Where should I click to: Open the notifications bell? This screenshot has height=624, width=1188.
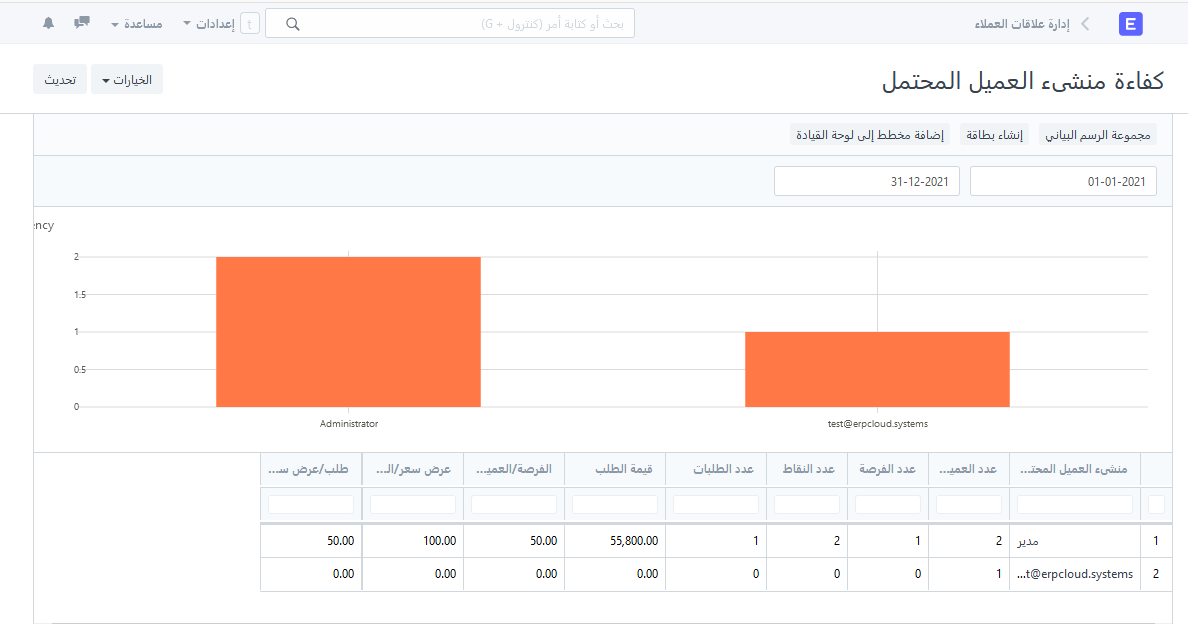pyautogui.click(x=48, y=23)
